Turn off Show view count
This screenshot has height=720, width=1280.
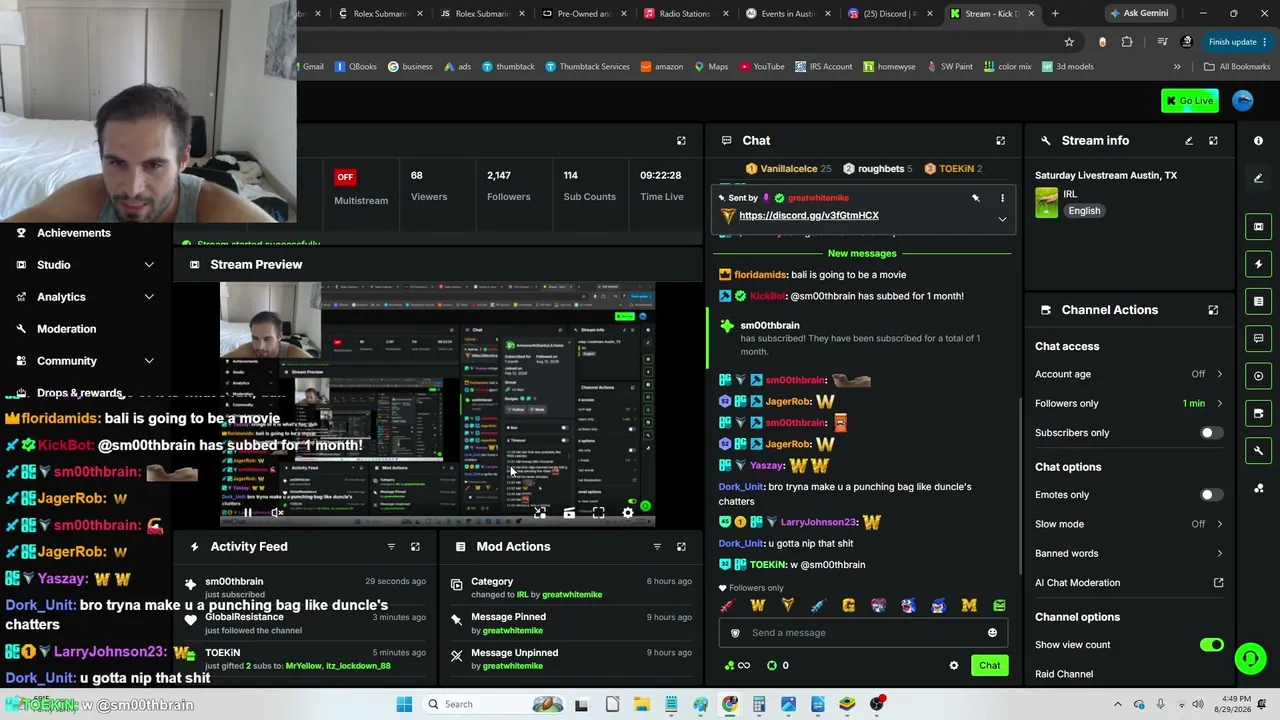pyautogui.click(x=1211, y=645)
